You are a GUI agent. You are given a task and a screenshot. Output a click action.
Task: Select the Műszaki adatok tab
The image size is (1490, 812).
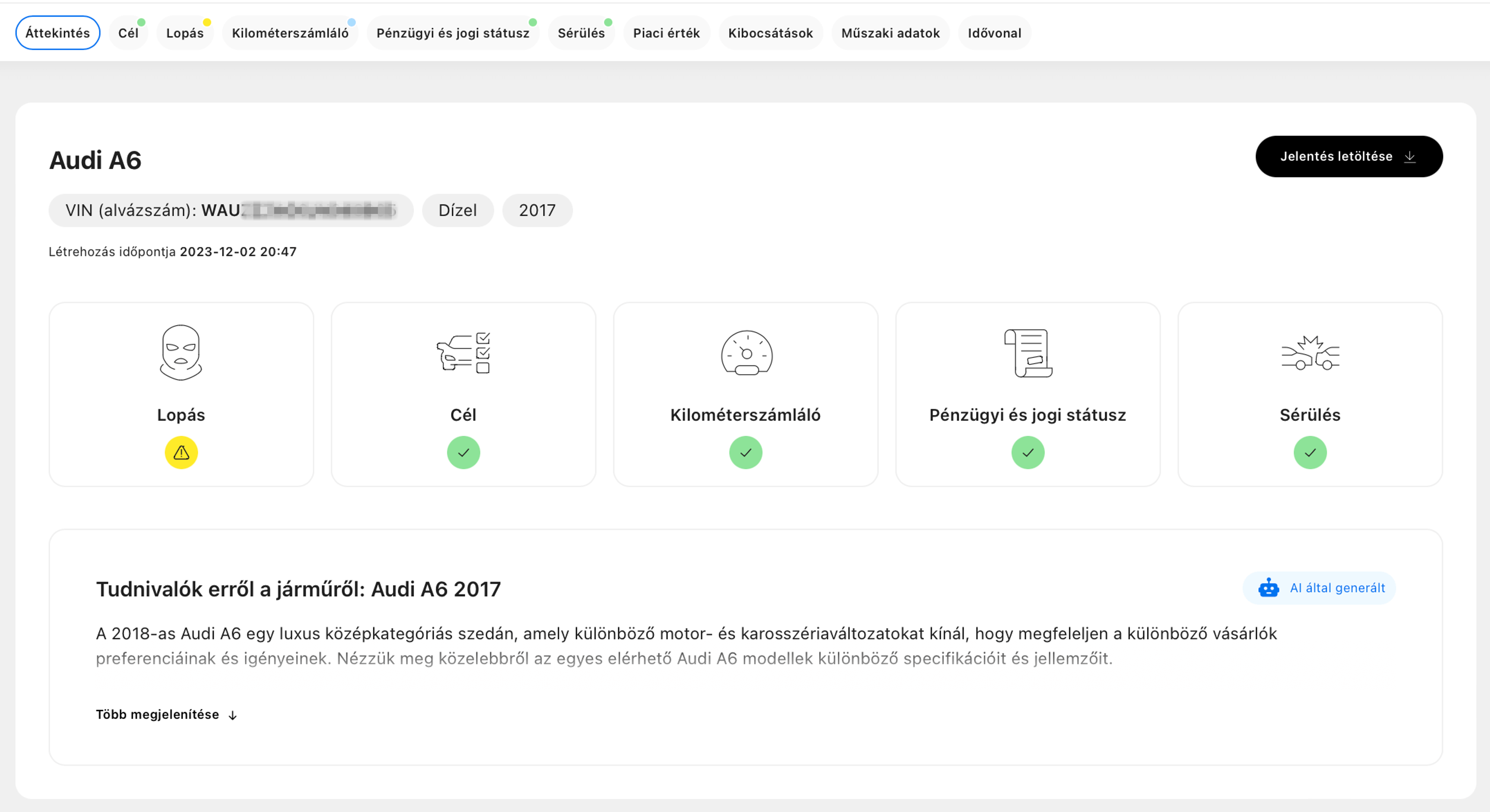[890, 33]
